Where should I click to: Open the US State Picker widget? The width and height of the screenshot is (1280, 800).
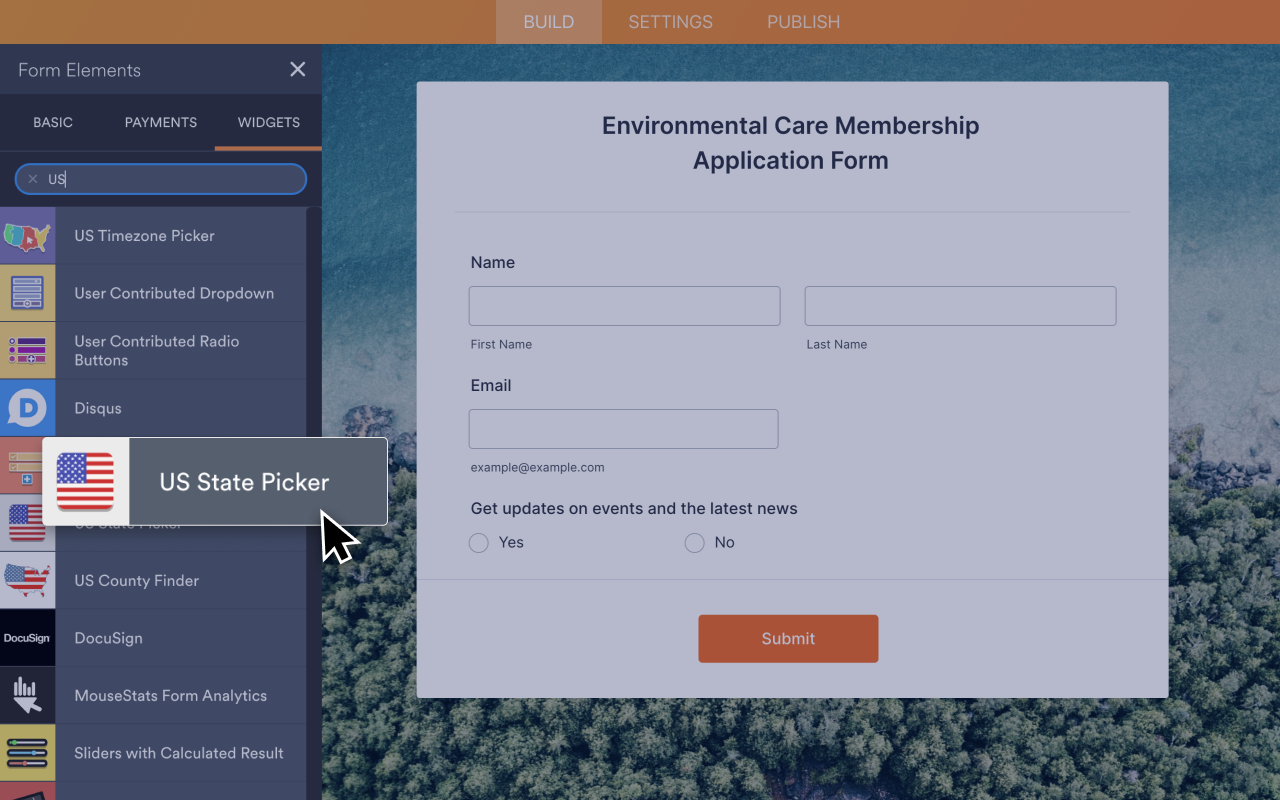(243, 481)
